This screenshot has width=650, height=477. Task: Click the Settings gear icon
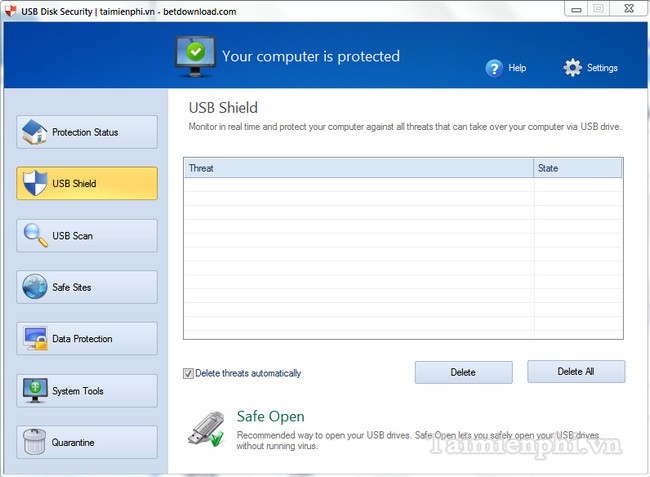tap(572, 68)
